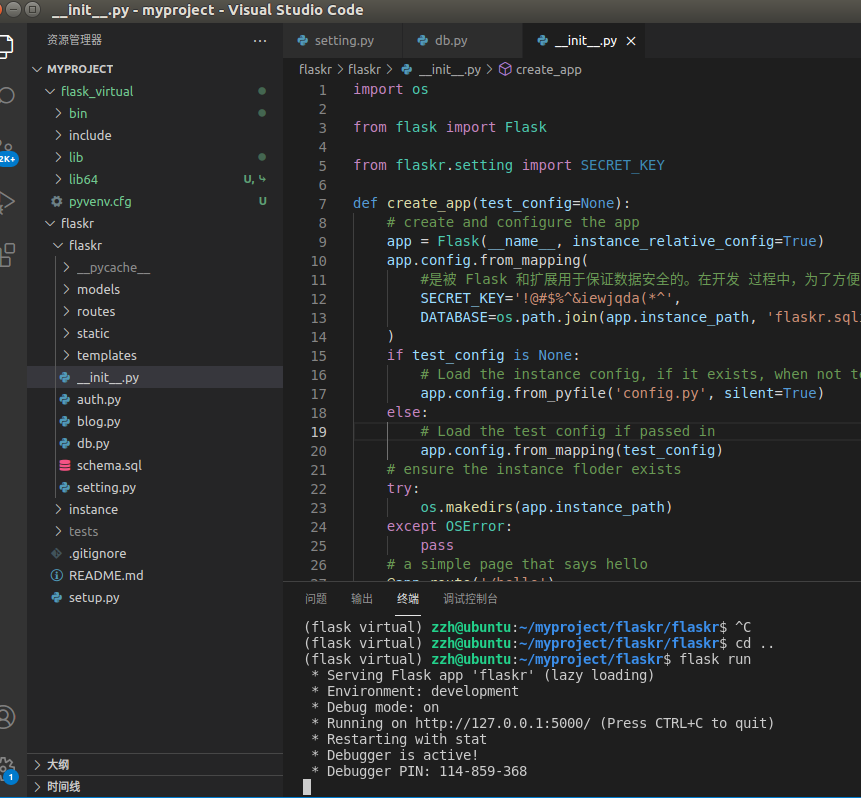Viewport: 861px width, 798px height.
Task: Open the Accounts menu icon
Action: 7,717
